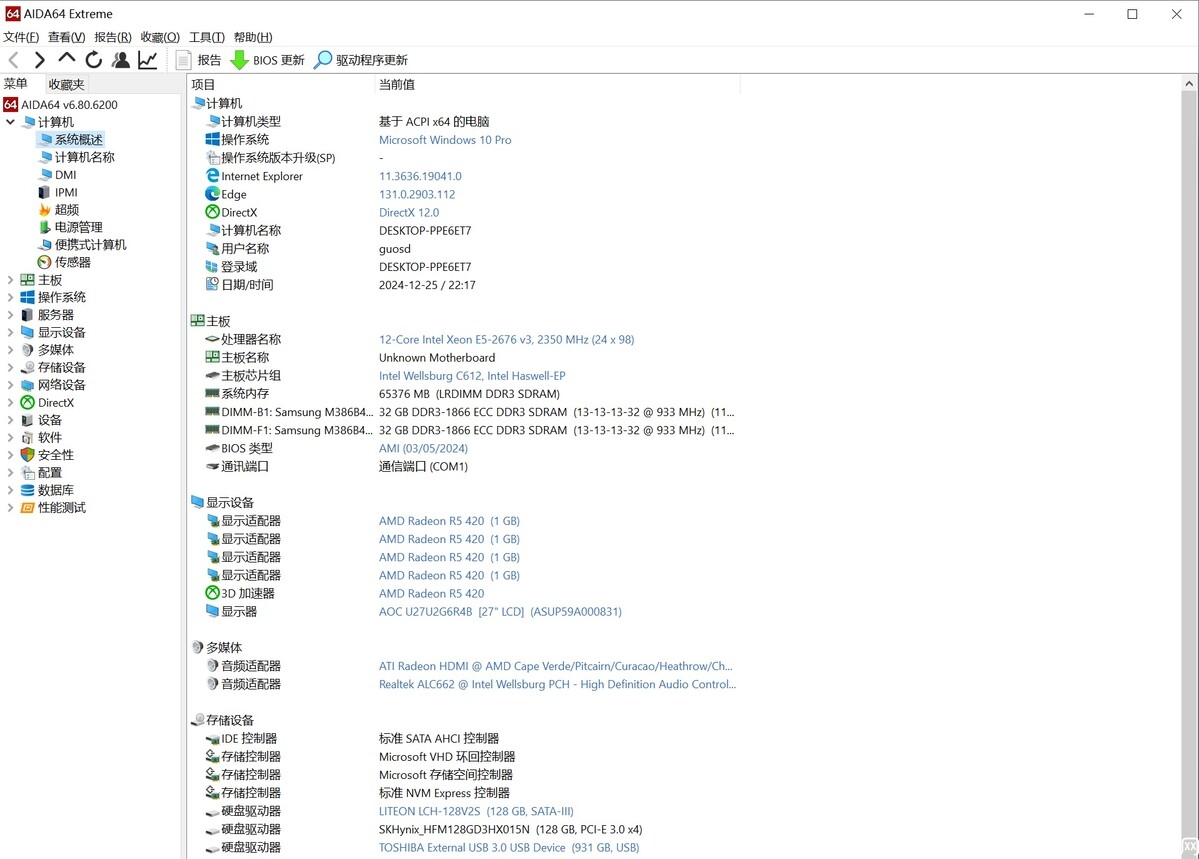The height and width of the screenshot is (859, 1199).
Task: Select the SKHynix_HFM128GD3HX015N drive entry
Action: tap(510, 829)
